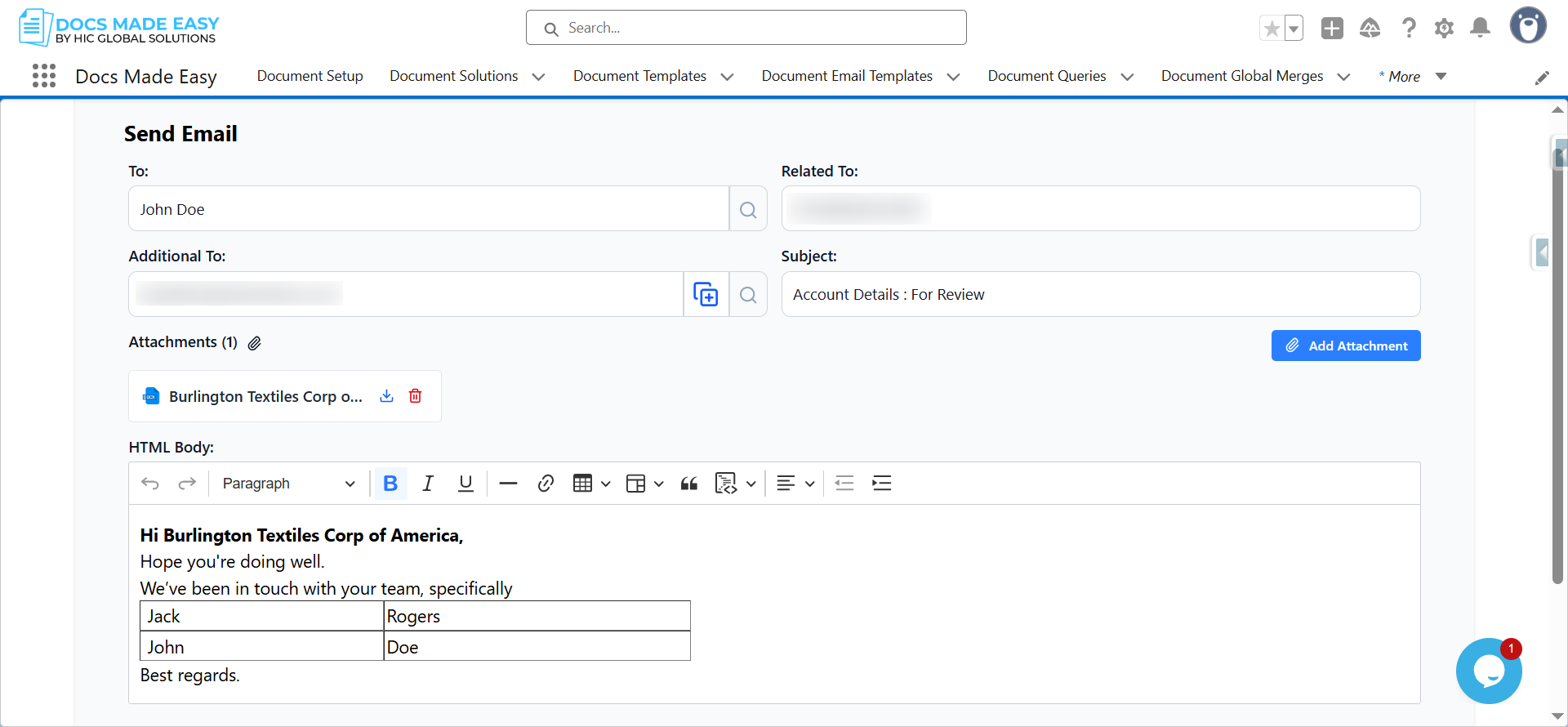1568x727 pixels.
Task: Toggle italic formatting
Action: [428, 484]
